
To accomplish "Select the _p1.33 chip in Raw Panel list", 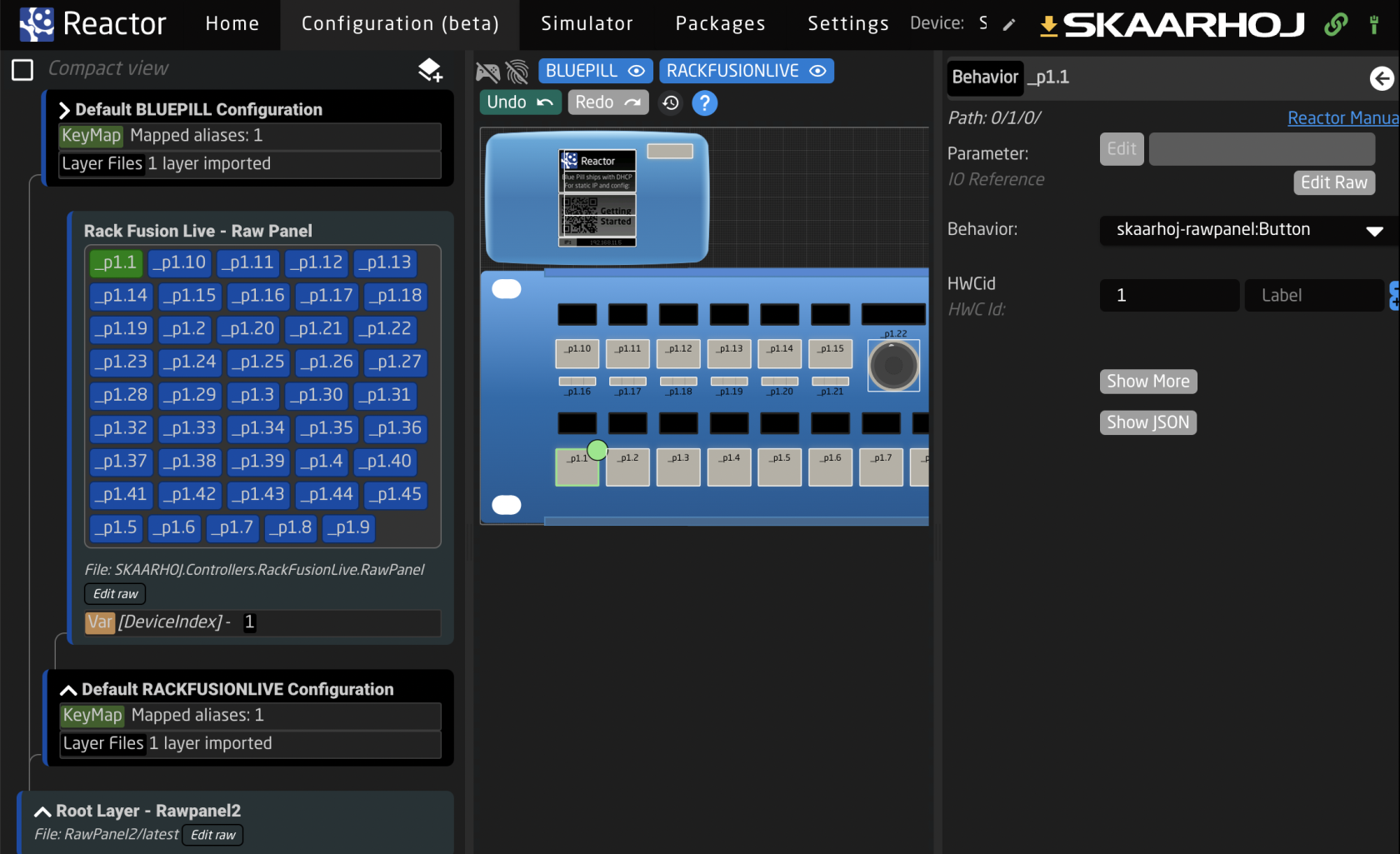I will click(x=189, y=428).
